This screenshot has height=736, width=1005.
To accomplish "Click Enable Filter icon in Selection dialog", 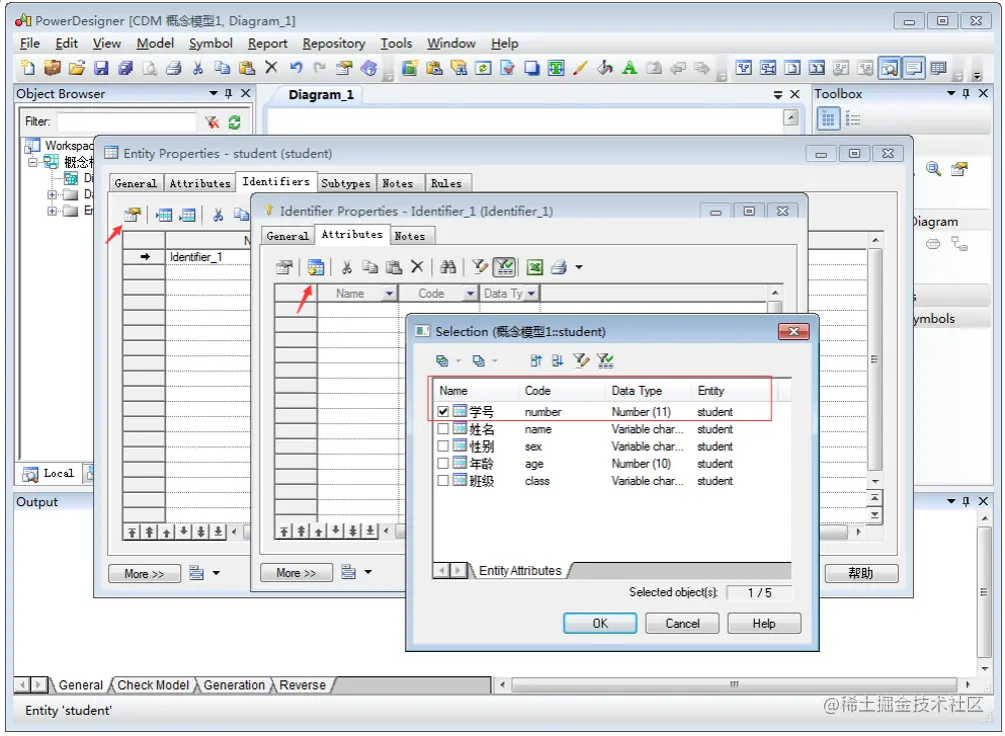I will pos(604,360).
